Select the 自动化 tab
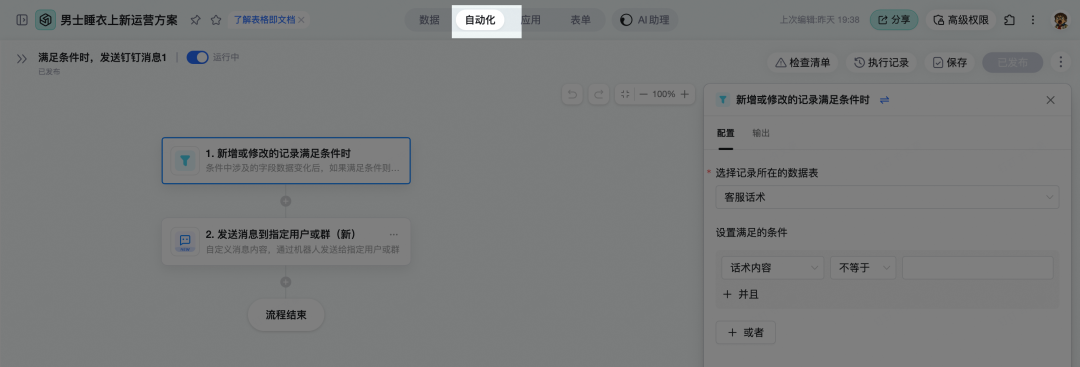 pyautogui.click(x=480, y=20)
